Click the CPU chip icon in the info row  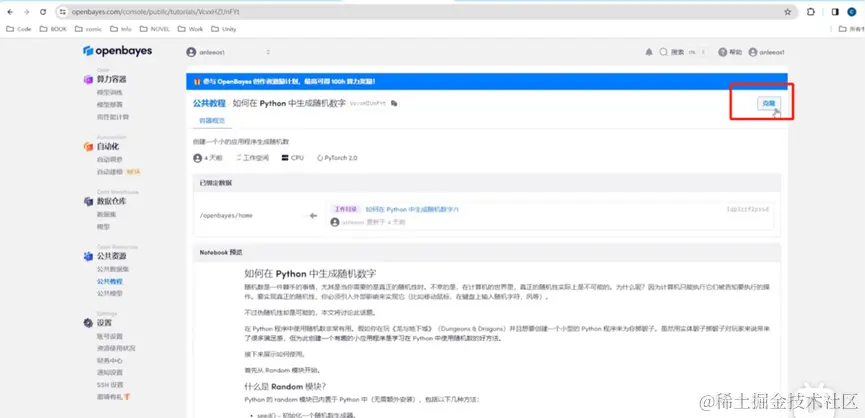[x=285, y=158]
